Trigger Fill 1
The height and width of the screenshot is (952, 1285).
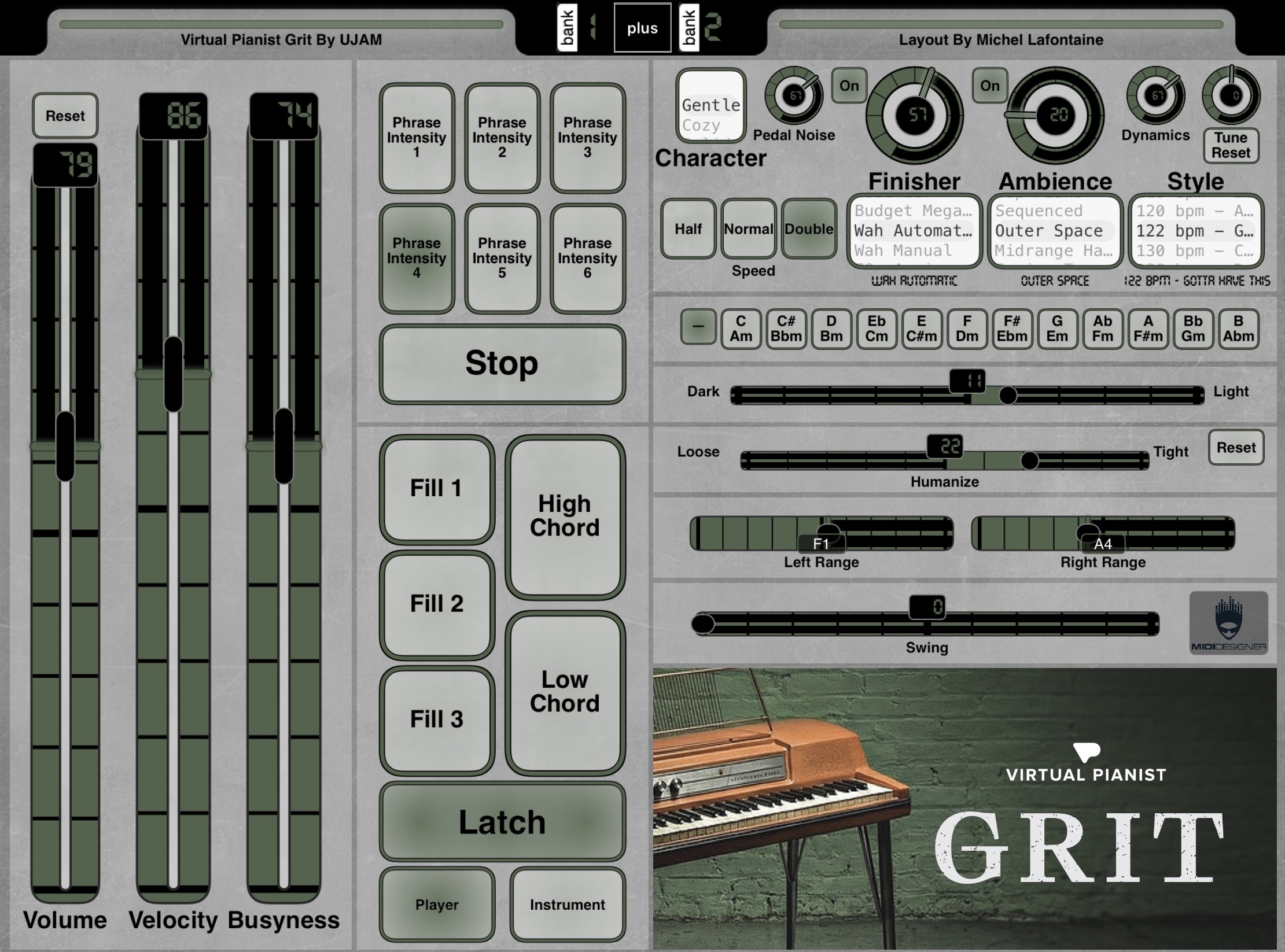[437, 489]
